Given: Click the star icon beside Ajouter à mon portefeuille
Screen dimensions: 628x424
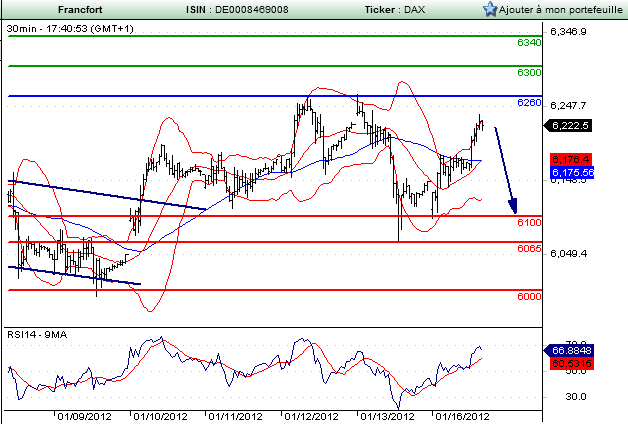Looking at the screenshot, I should coord(490,9).
